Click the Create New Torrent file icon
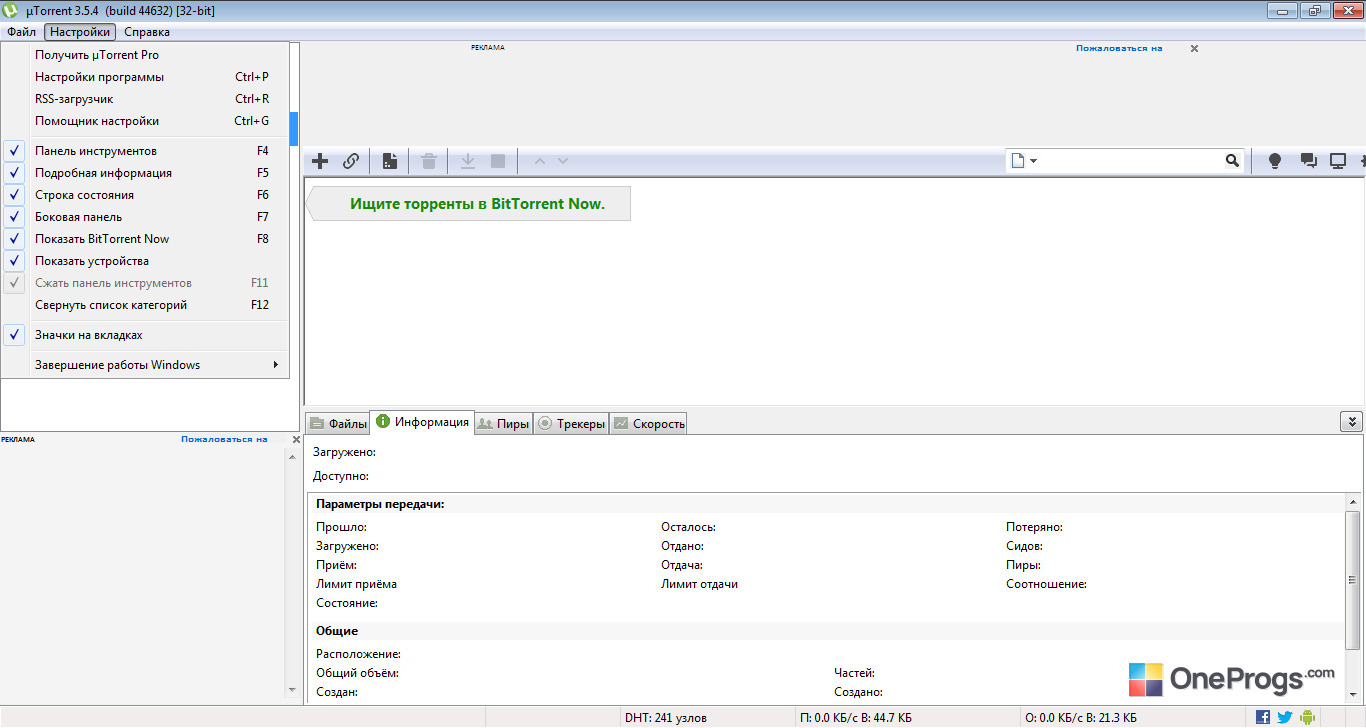 [x=390, y=161]
